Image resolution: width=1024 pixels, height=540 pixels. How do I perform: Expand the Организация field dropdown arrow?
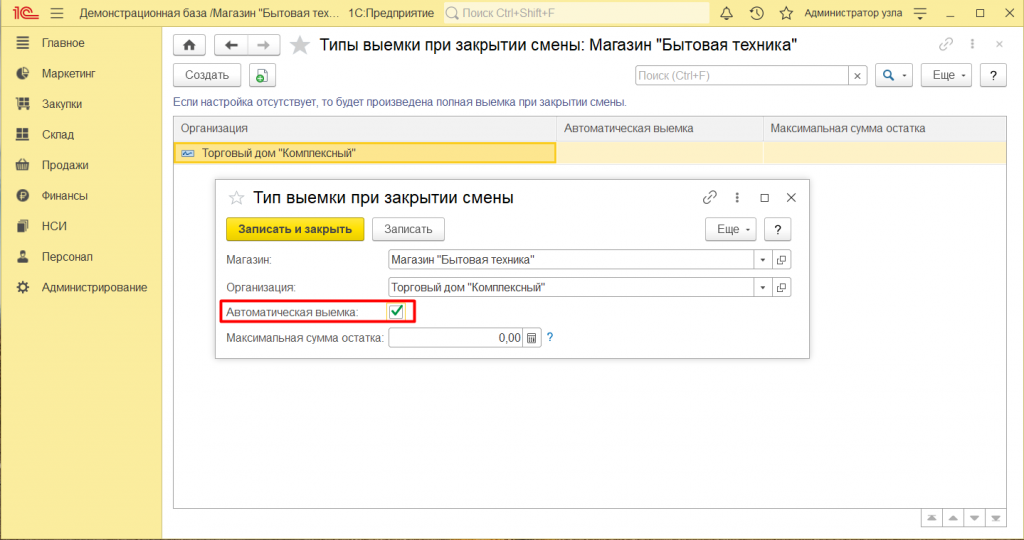pyautogui.click(x=763, y=287)
